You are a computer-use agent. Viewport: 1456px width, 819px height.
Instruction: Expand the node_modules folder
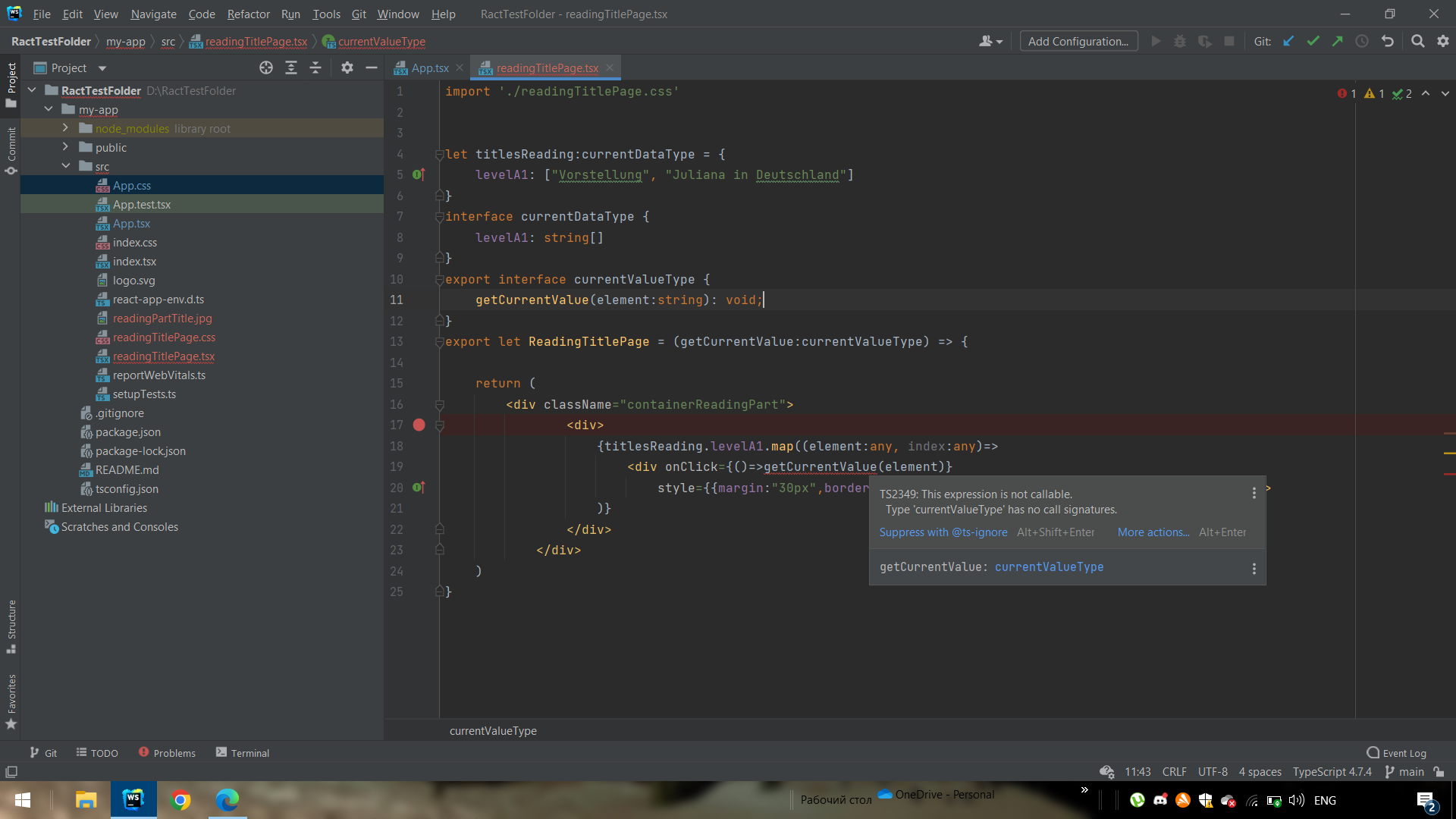pyautogui.click(x=65, y=128)
